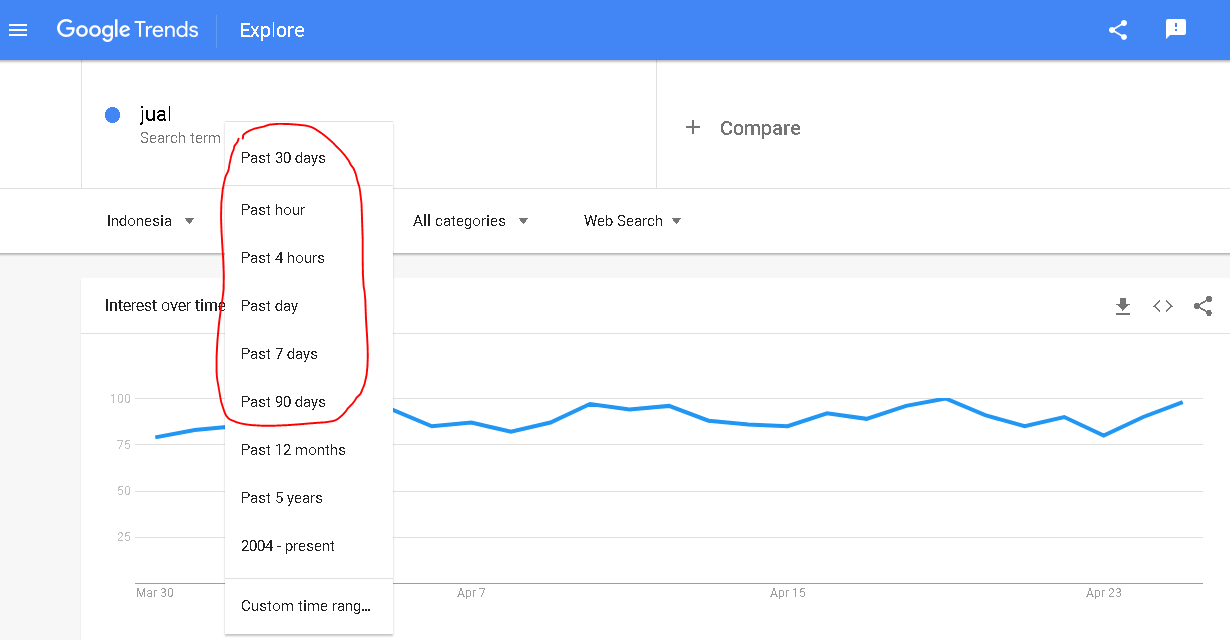1230x640 pixels.
Task: Click the jual search term field
Action: pos(156,115)
